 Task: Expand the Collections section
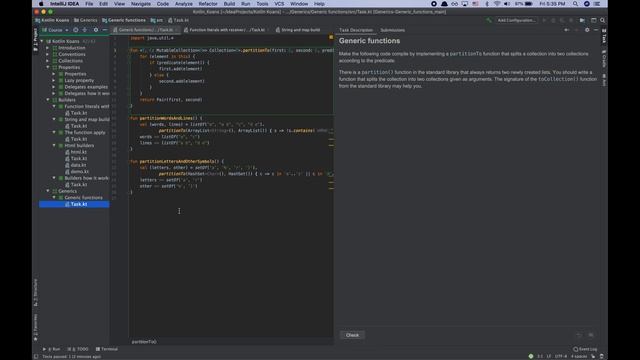tap(48, 61)
